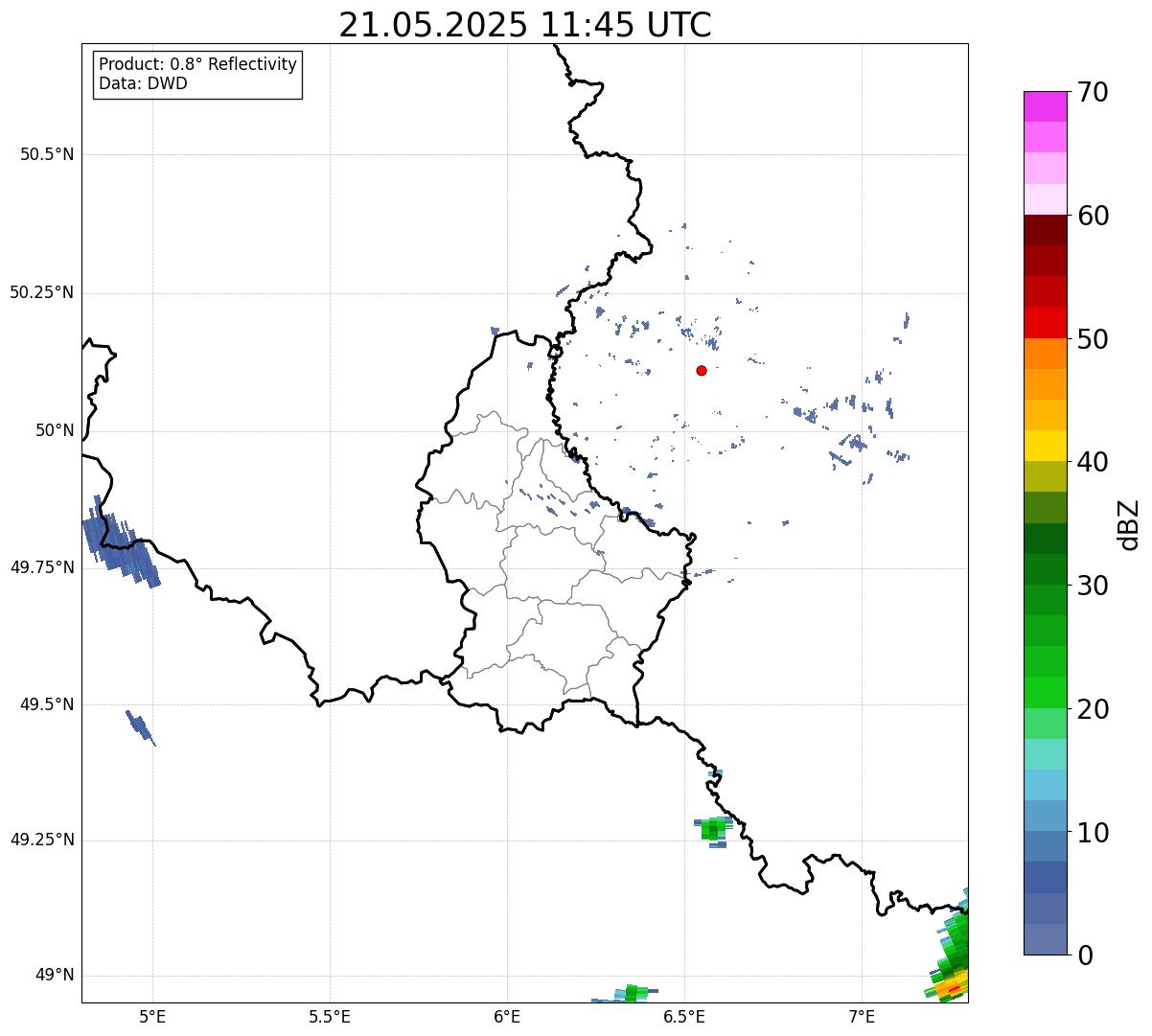Click the title 21.05.2025 11:45 UTC
Image resolution: width=1152 pixels, height=1036 pixels.
click(x=525, y=24)
